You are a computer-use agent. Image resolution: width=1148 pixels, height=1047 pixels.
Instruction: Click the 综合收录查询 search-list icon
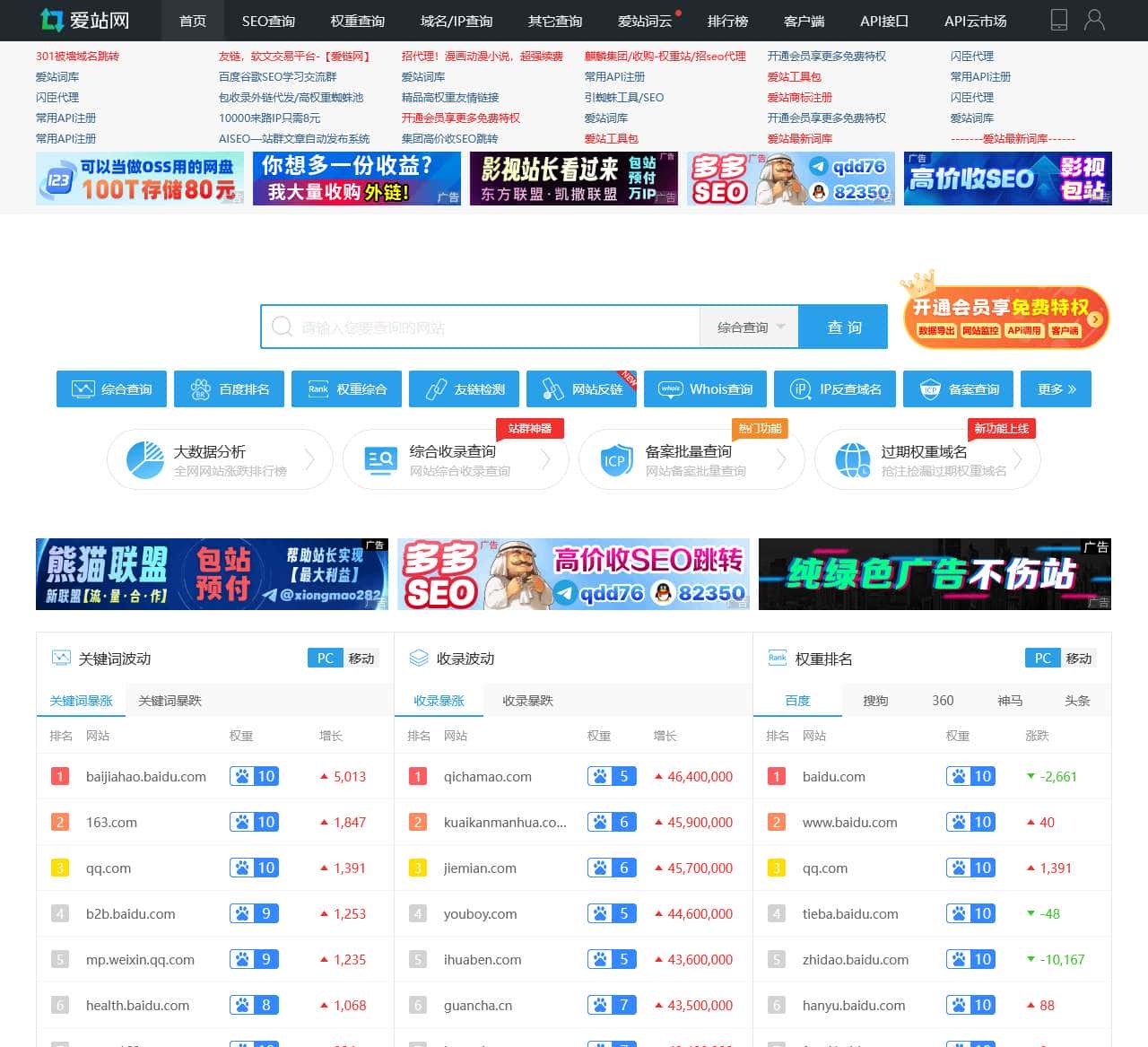(x=380, y=459)
